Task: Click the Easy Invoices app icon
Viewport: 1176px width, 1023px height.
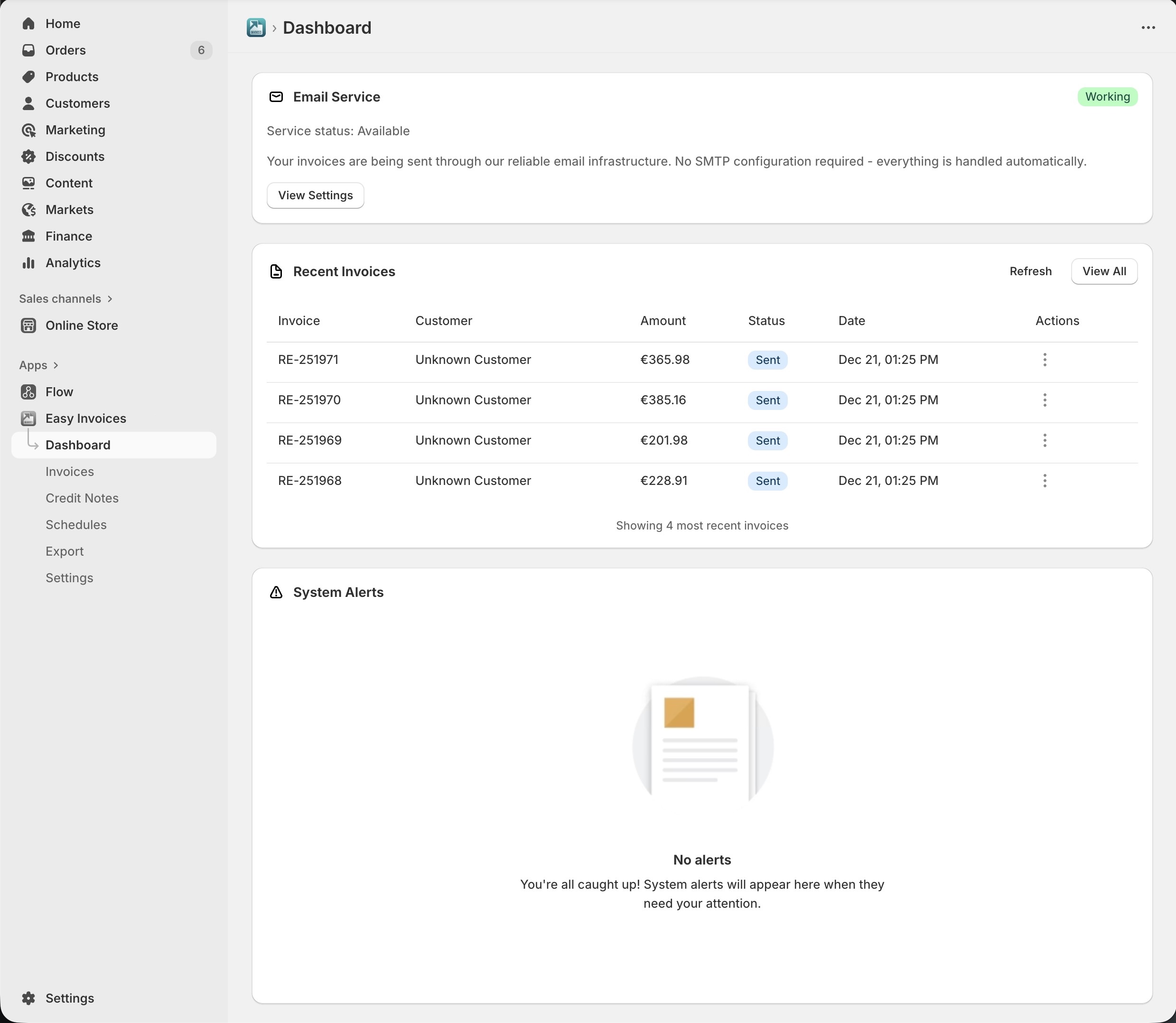Action: [28, 418]
